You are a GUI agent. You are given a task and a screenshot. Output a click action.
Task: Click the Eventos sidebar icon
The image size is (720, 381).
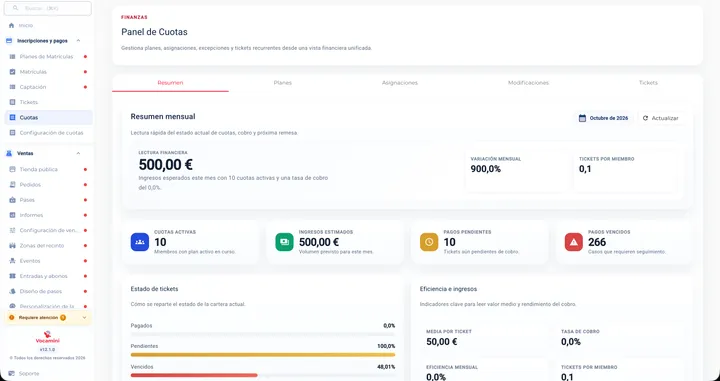point(12,261)
